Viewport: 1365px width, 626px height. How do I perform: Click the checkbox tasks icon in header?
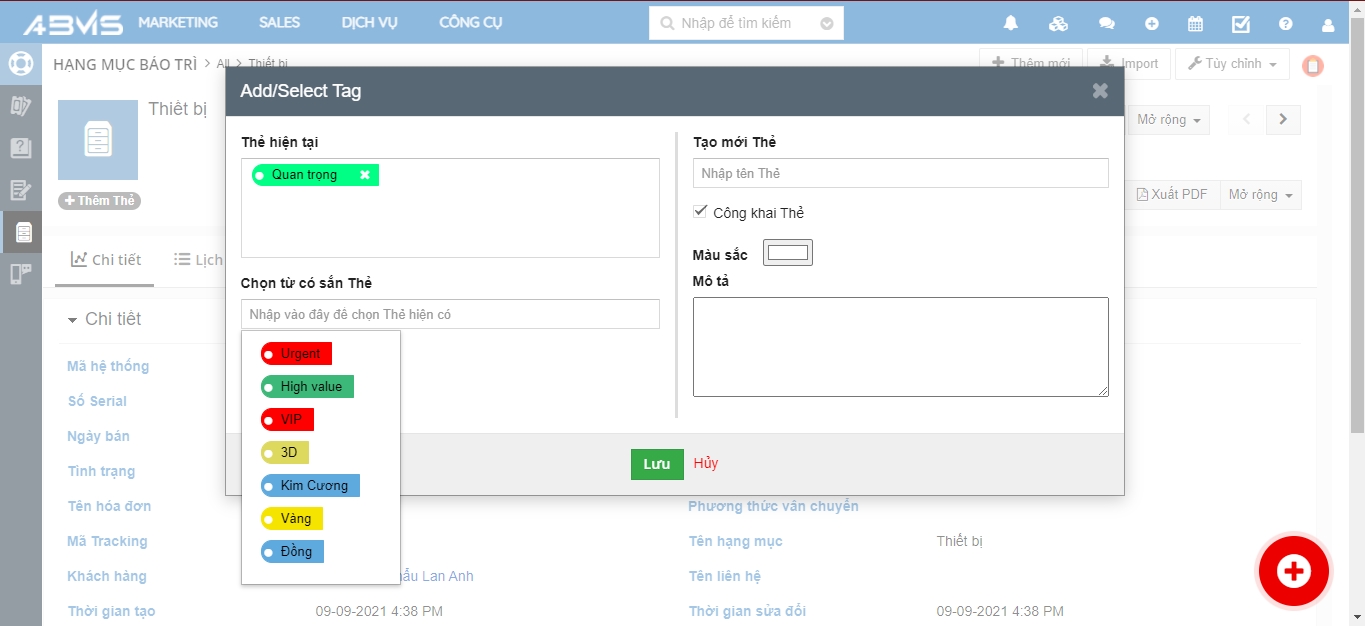pos(1241,23)
